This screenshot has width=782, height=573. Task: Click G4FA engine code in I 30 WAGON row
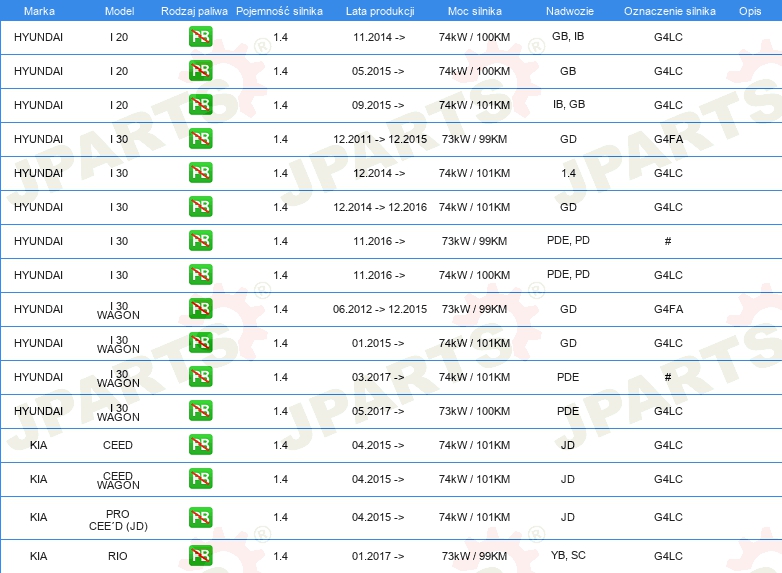click(668, 309)
